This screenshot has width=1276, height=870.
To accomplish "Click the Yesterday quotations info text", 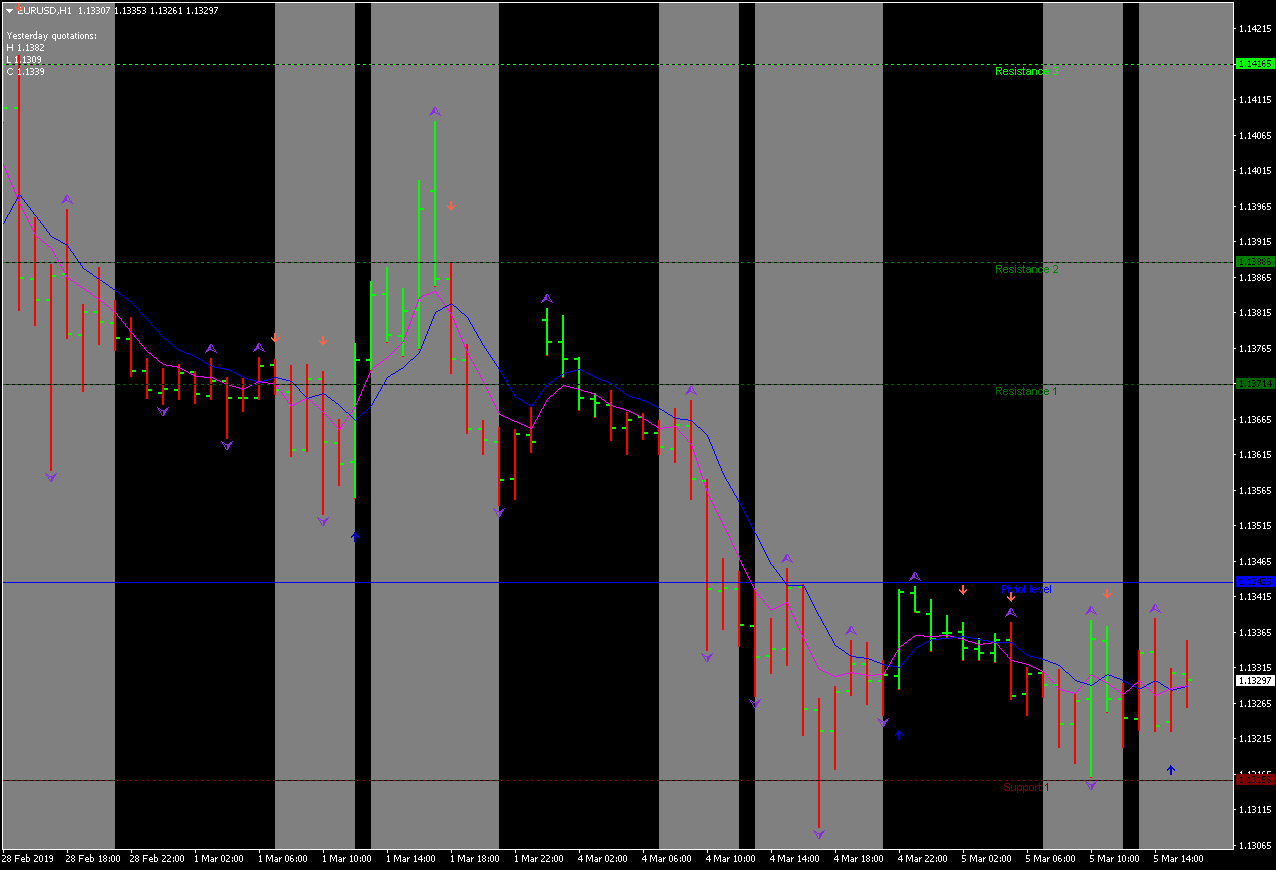I will pos(51,33).
